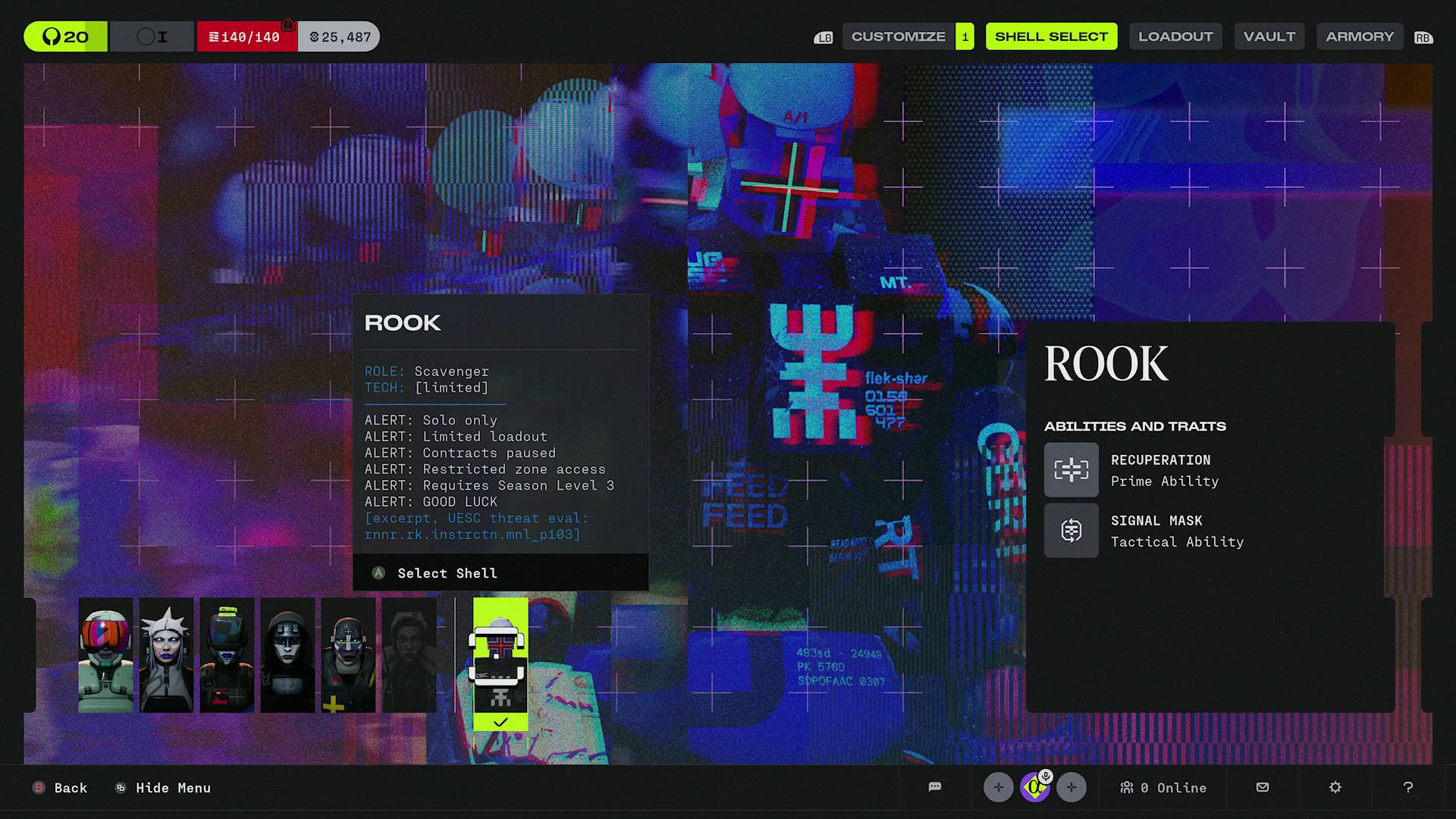Open the settings gear icon

(1335, 787)
